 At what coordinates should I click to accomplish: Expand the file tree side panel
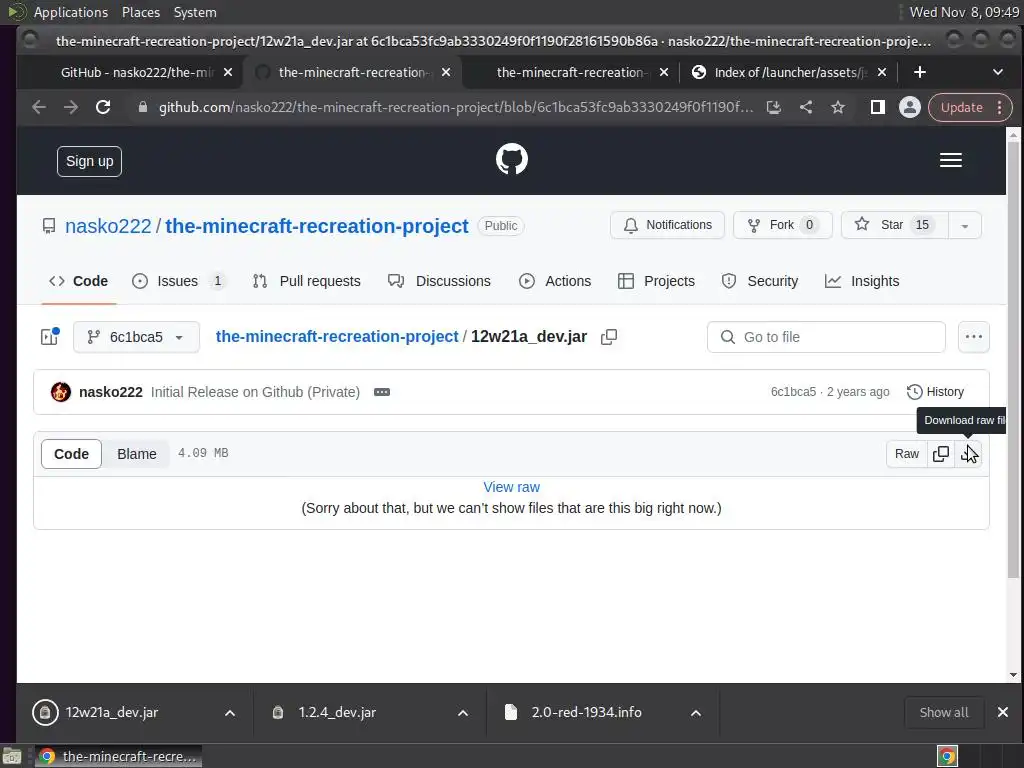click(50, 337)
